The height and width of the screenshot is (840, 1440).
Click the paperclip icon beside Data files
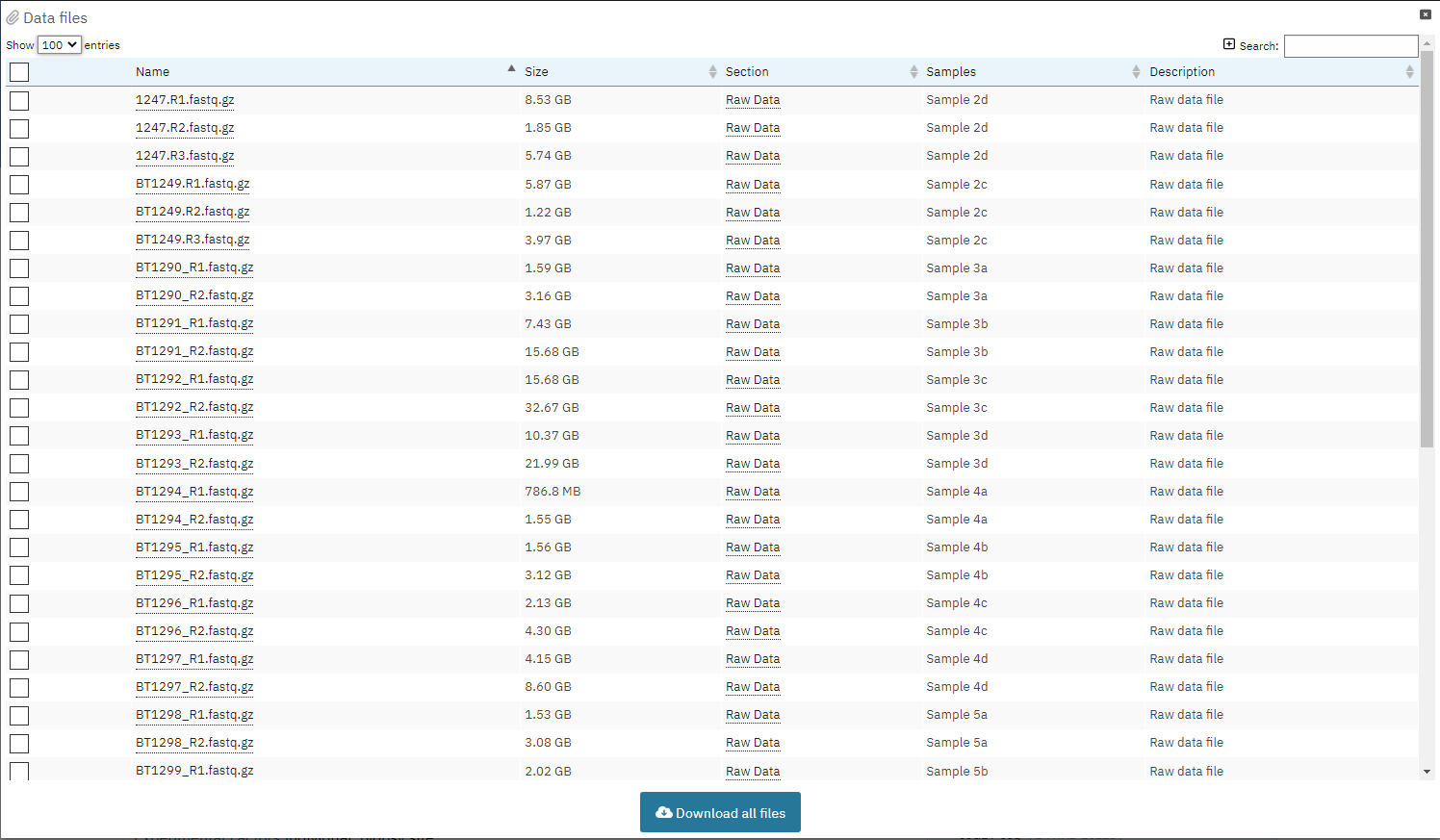(13, 18)
